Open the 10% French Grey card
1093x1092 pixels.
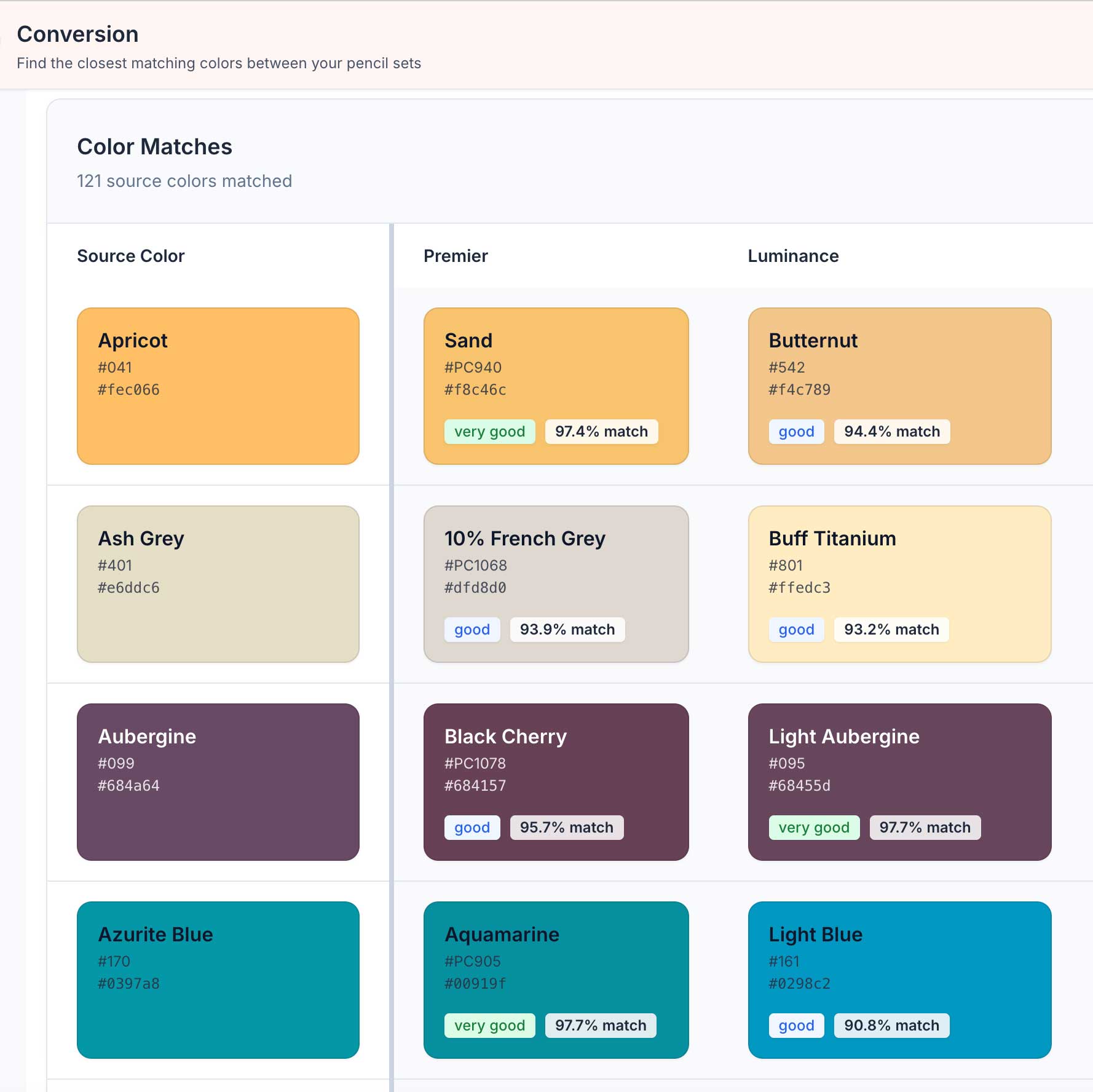(x=556, y=584)
